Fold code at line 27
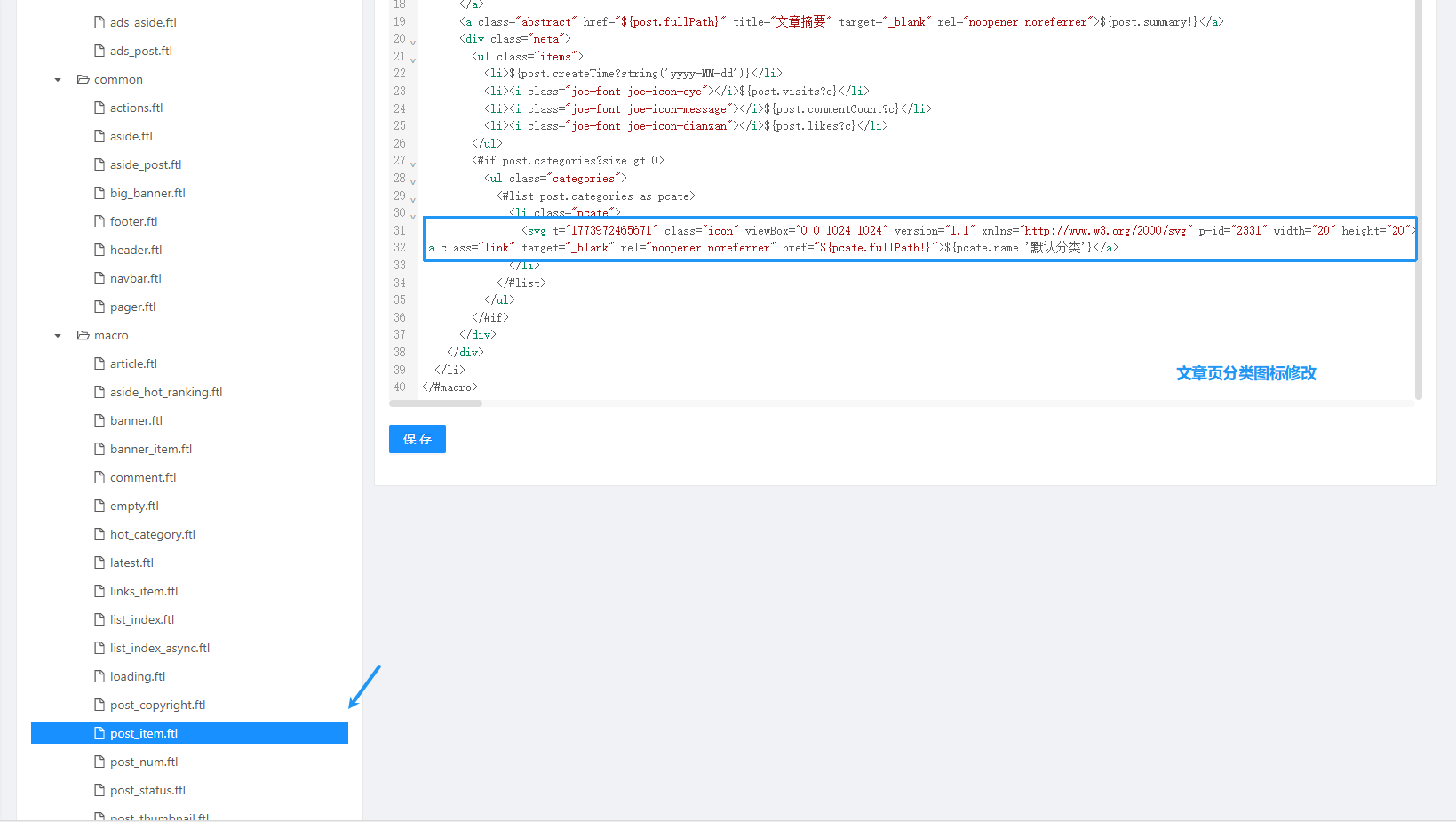Image resolution: width=1456 pixels, height=822 pixels. tap(413, 164)
